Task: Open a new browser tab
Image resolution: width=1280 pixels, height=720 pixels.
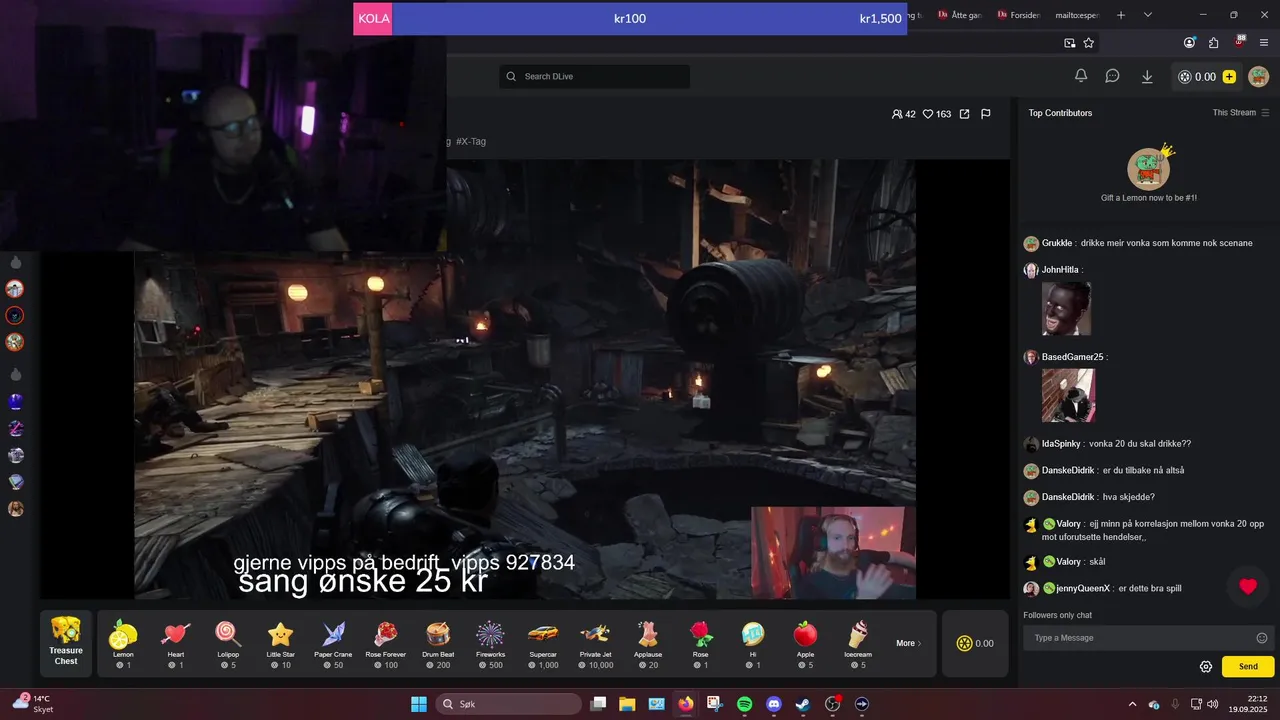Action: (1121, 15)
